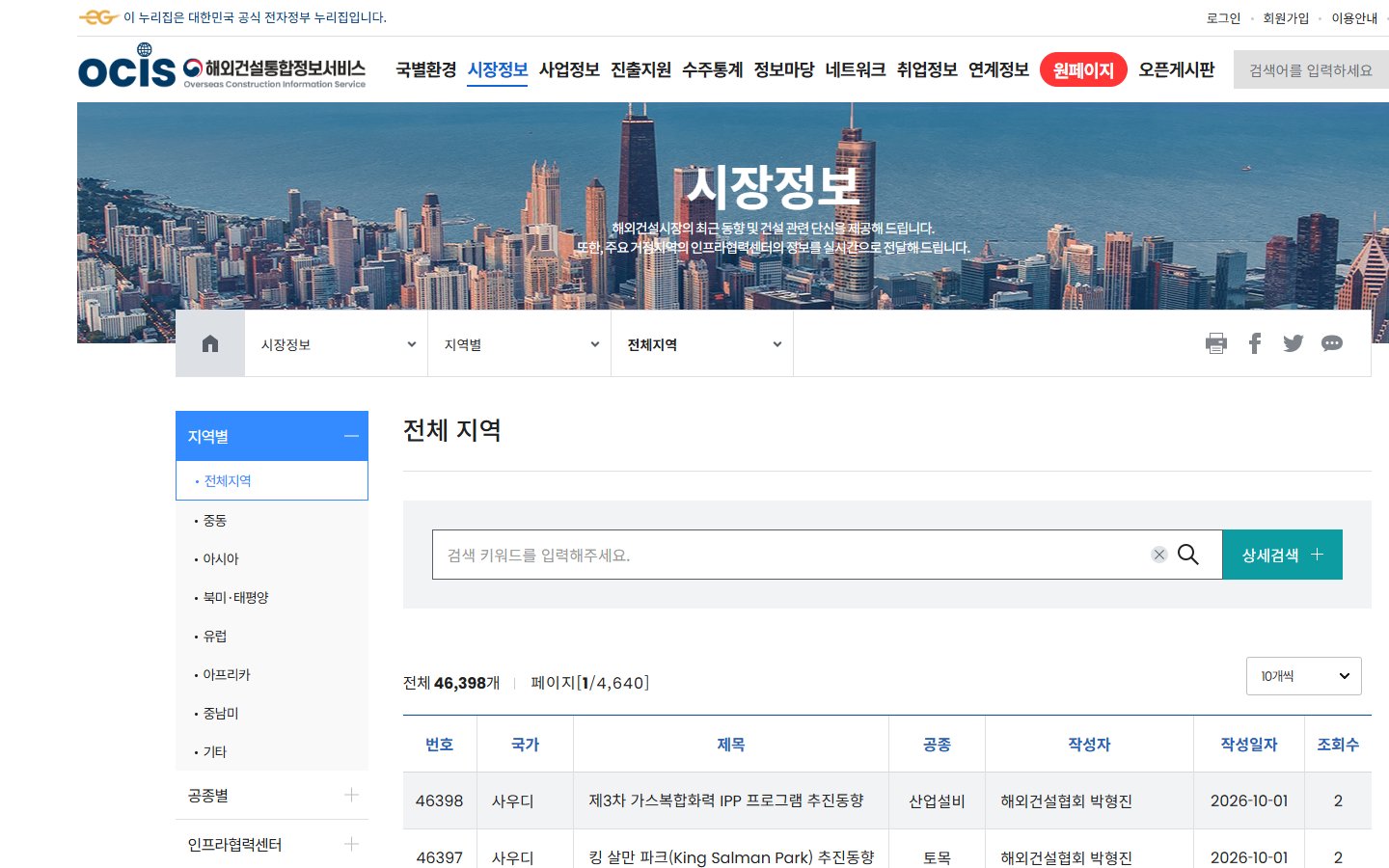Select 아시아 region in the sidebar
Screen dimensions: 1389x868
[x=221, y=558]
